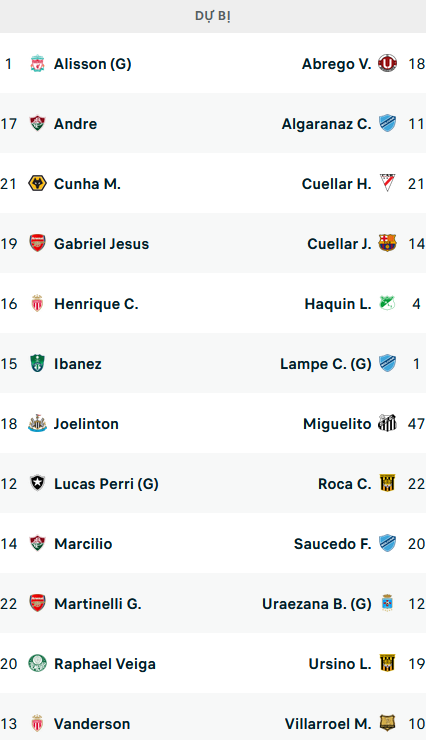
Task: Click the Botafogo crest next to Lucas Perri
Action: [37, 483]
